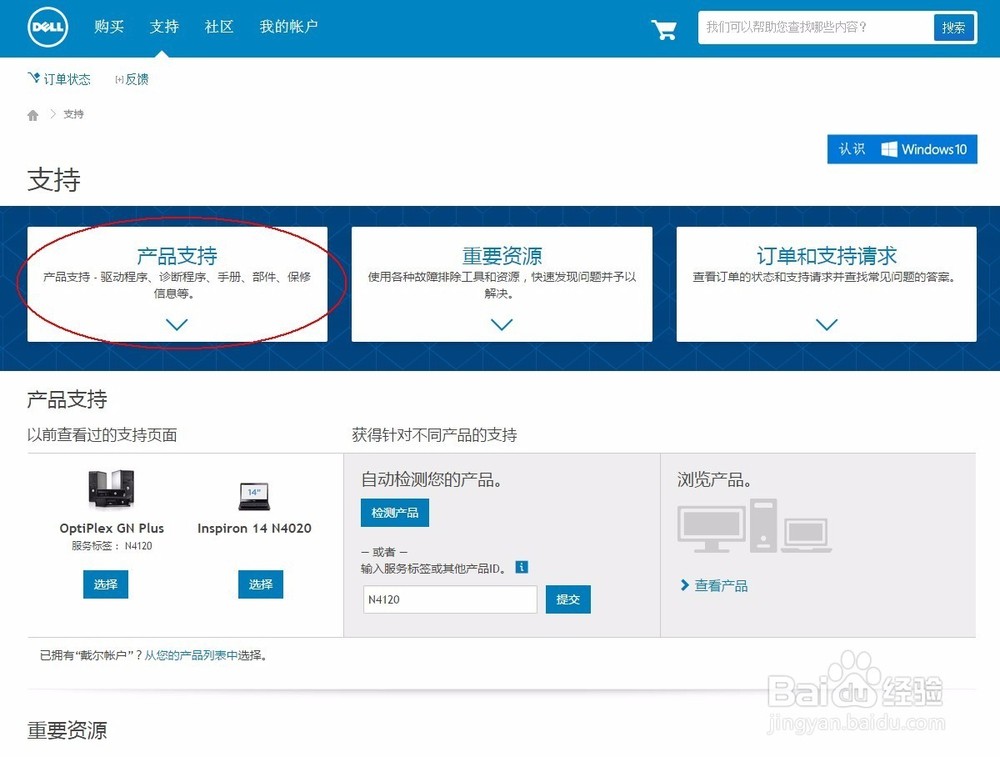Viewport: 1000px width, 757px height.
Task: Click the home breadcrumb icon
Action: (x=33, y=115)
